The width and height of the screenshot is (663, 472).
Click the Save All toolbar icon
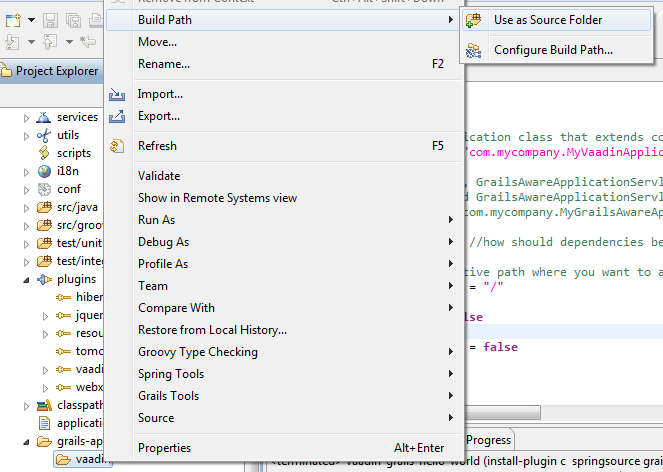[73, 20]
